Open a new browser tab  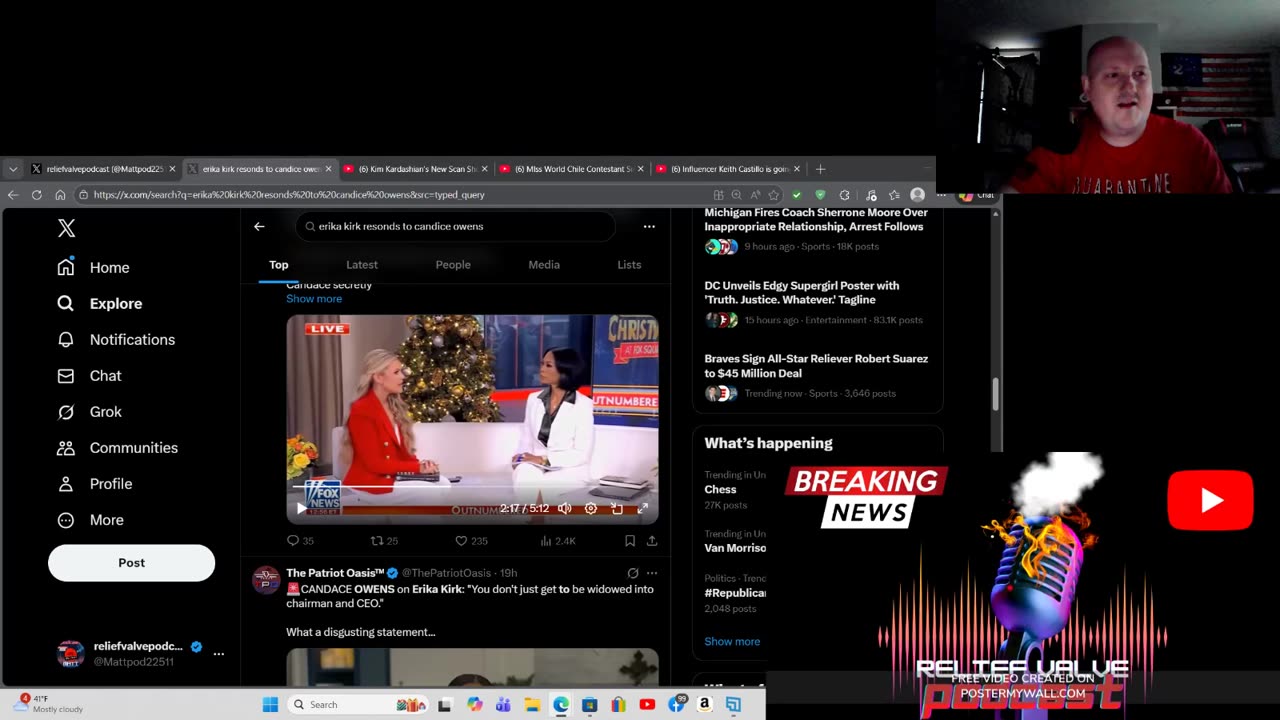(x=820, y=169)
